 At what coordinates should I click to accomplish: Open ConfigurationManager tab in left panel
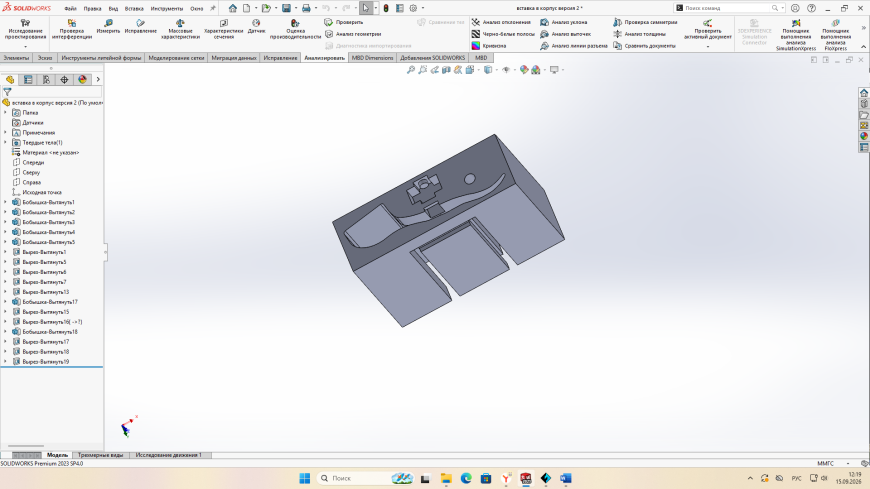[x=46, y=80]
